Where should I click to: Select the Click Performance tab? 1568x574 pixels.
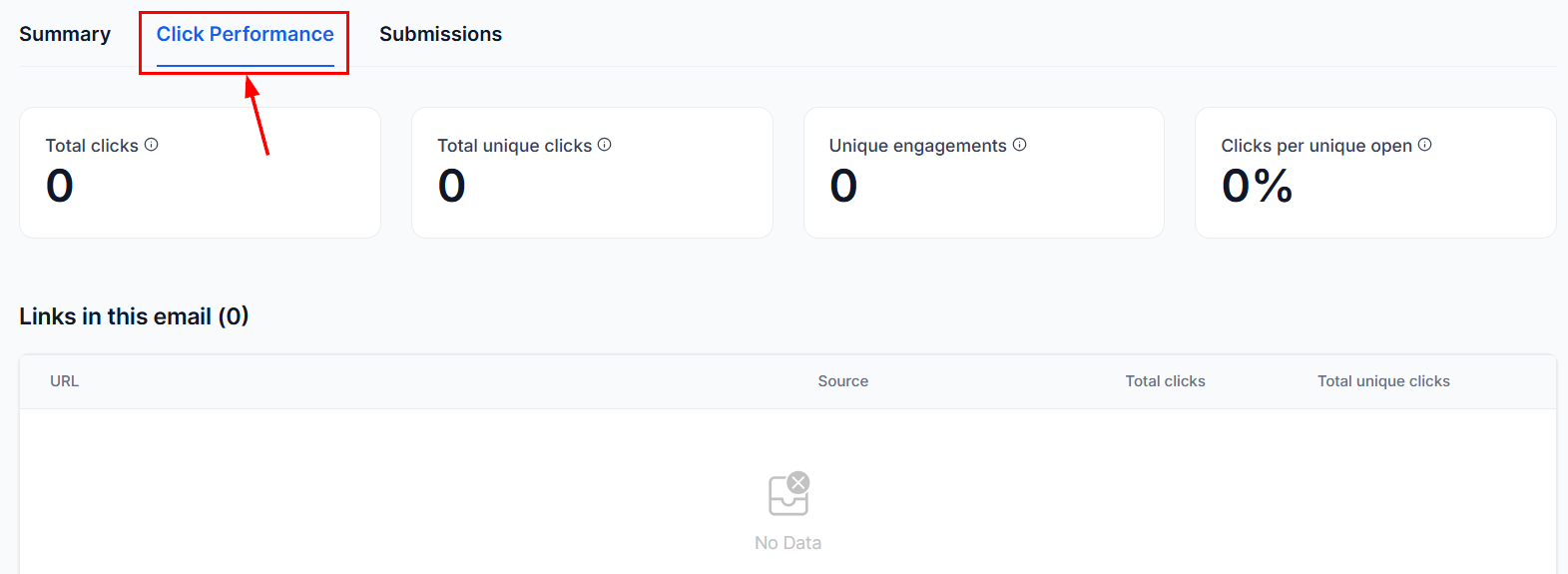point(246,34)
